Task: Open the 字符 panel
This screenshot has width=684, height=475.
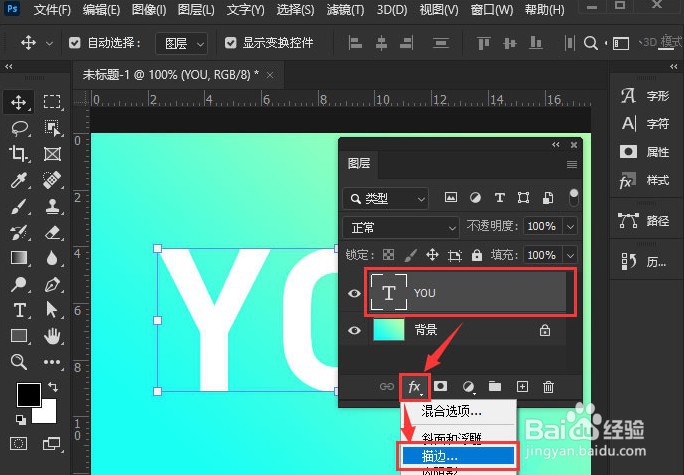Action: pos(645,124)
